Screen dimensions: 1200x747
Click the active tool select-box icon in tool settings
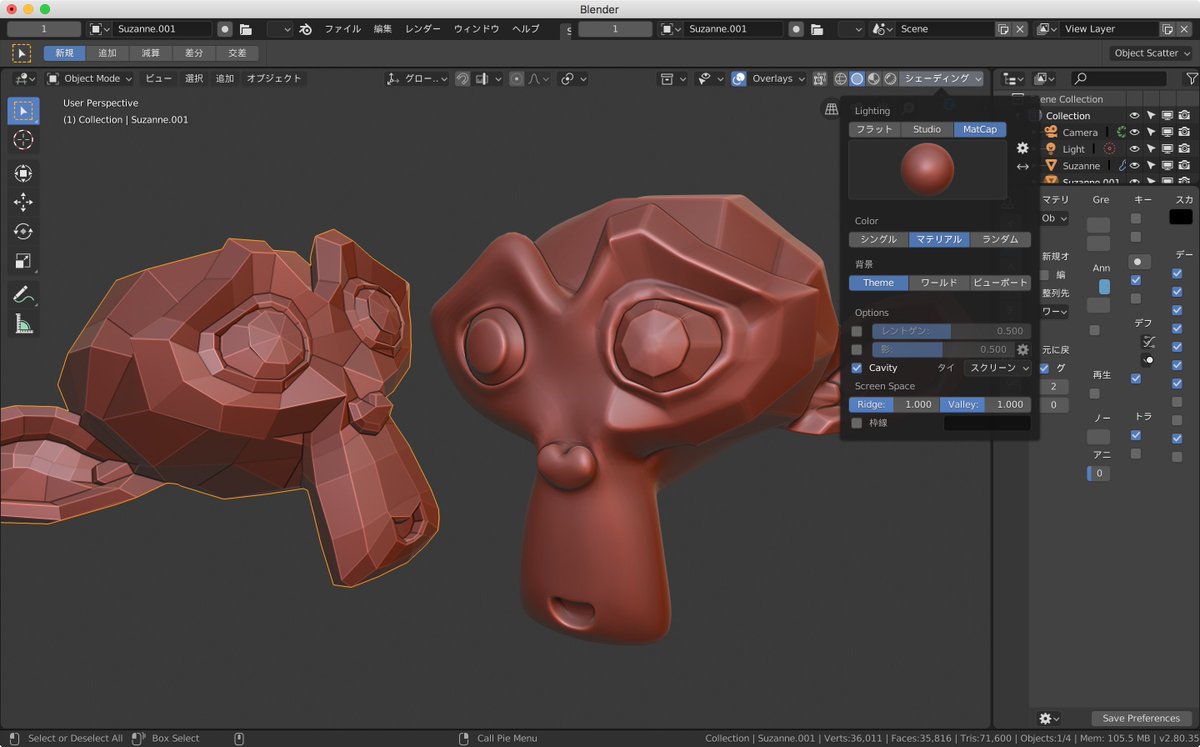(21, 53)
